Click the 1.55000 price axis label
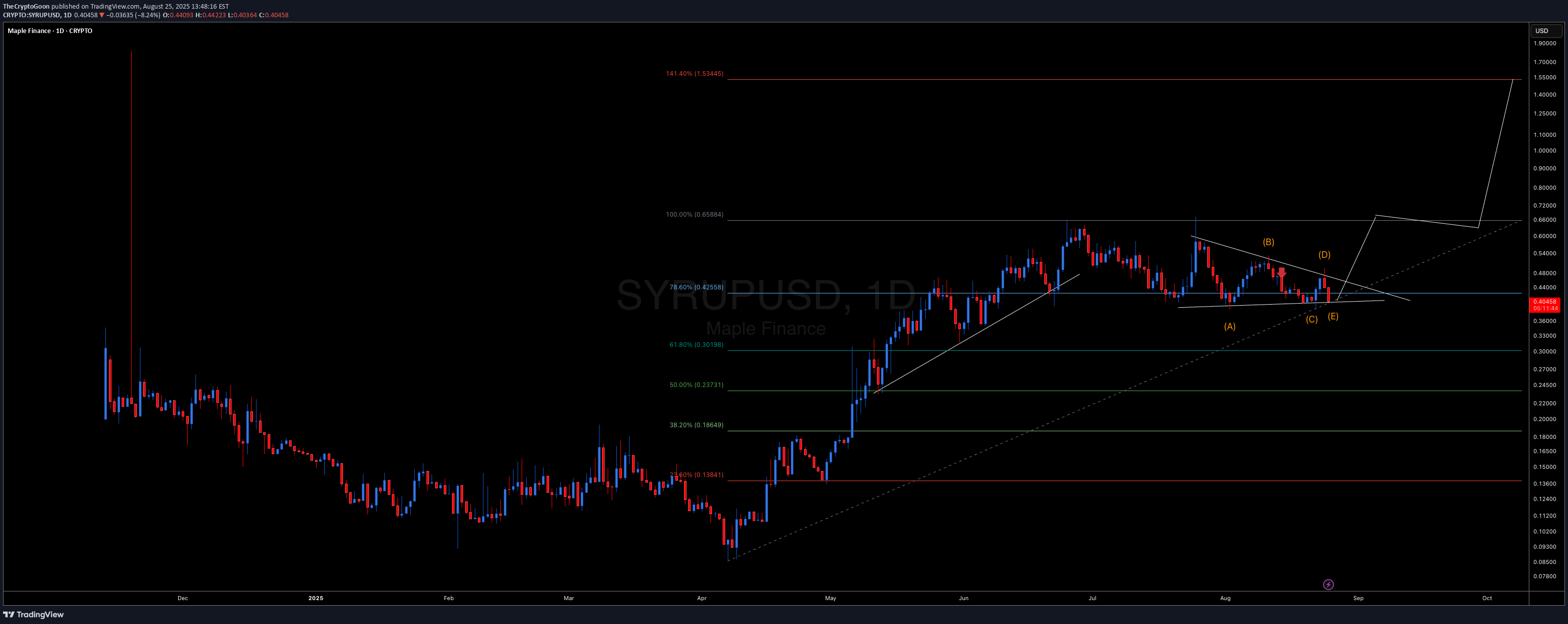1568x624 pixels. (x=1545, y=78)
